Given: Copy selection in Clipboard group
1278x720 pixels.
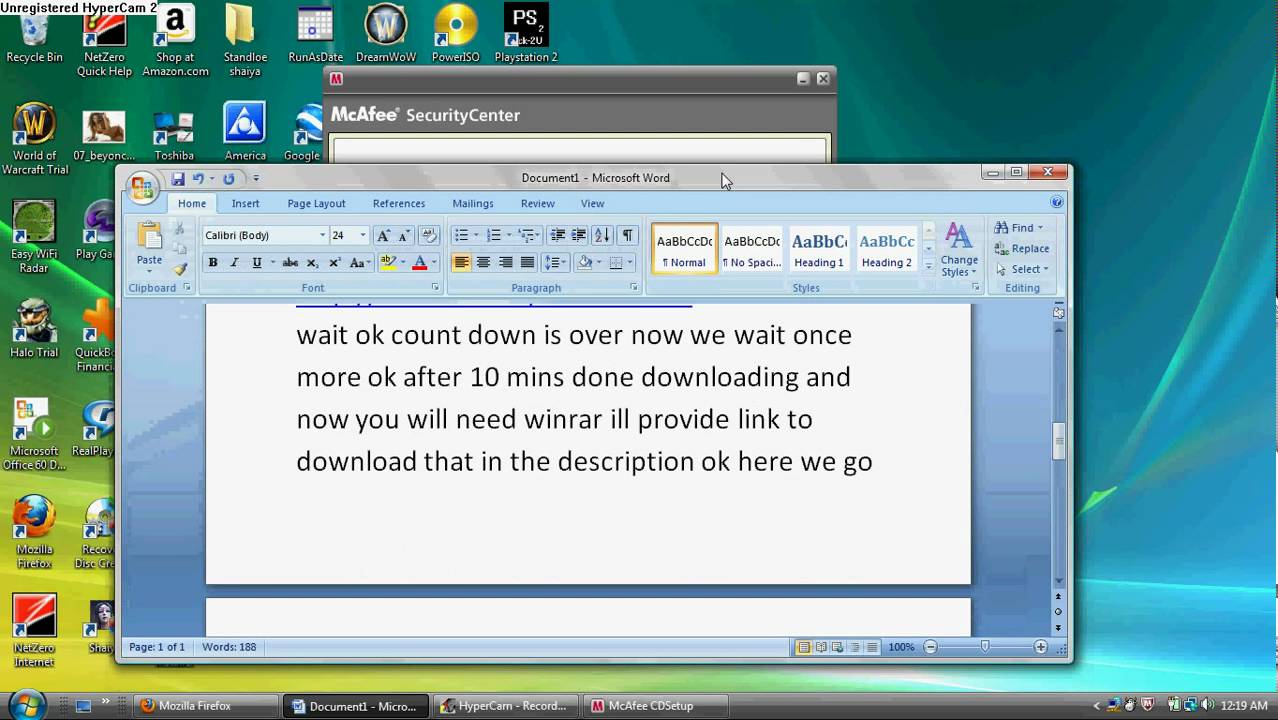Looking at the screenshot, I should pyautogui.click(x=180, y=249).
